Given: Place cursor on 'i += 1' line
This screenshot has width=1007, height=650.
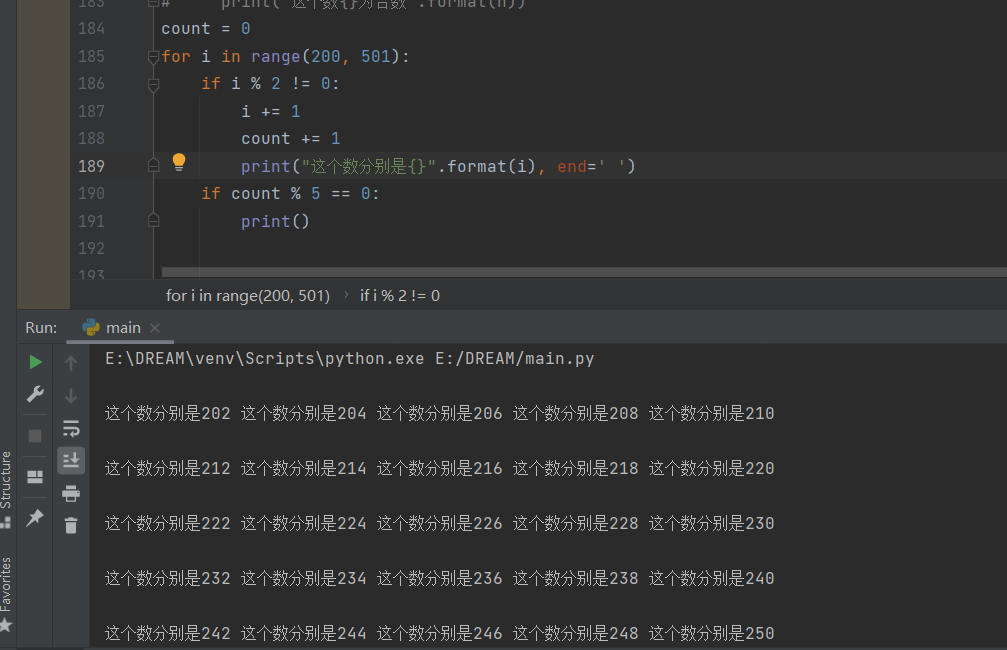Looking at the screenshot, I should tap(271, 111).
